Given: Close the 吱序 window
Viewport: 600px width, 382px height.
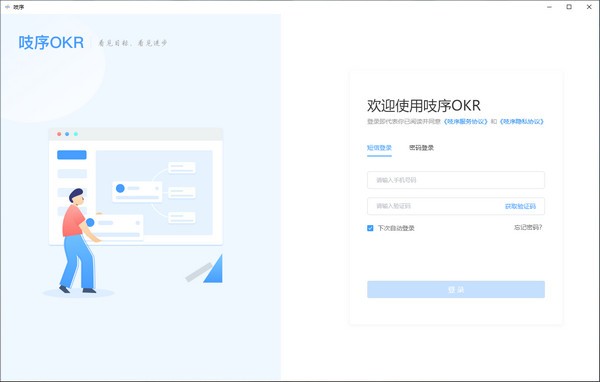Looking at the screenshot, I should [589, 7].
